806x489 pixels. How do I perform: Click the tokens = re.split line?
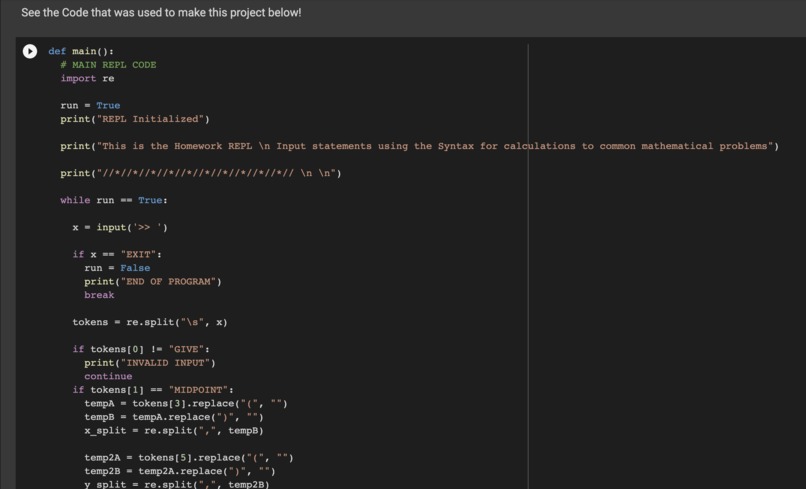pos(150,322)
